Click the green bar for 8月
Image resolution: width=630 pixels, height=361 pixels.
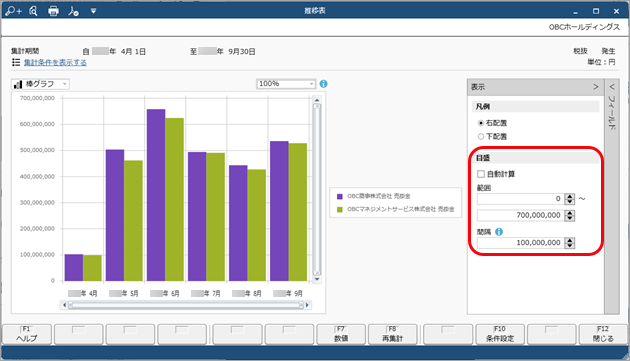(257, 225)
